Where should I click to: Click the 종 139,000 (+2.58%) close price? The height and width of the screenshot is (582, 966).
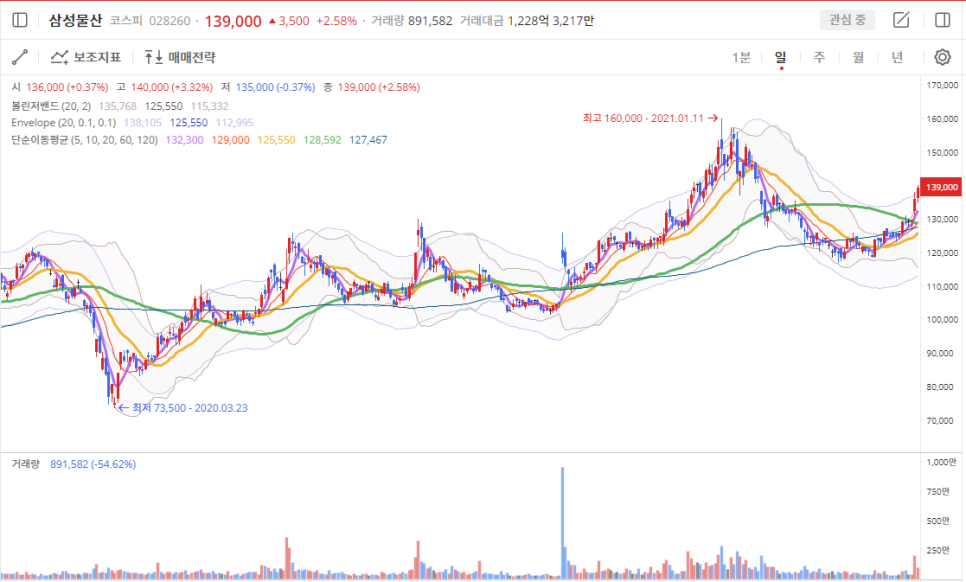(371, 87)
